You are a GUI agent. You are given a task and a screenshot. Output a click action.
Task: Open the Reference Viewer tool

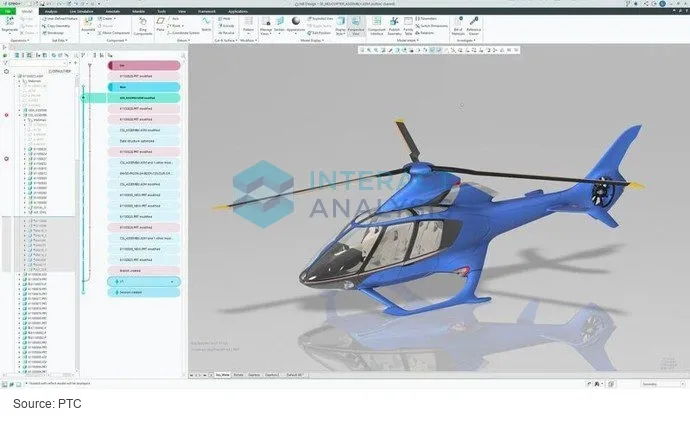[x=473, y=26]
